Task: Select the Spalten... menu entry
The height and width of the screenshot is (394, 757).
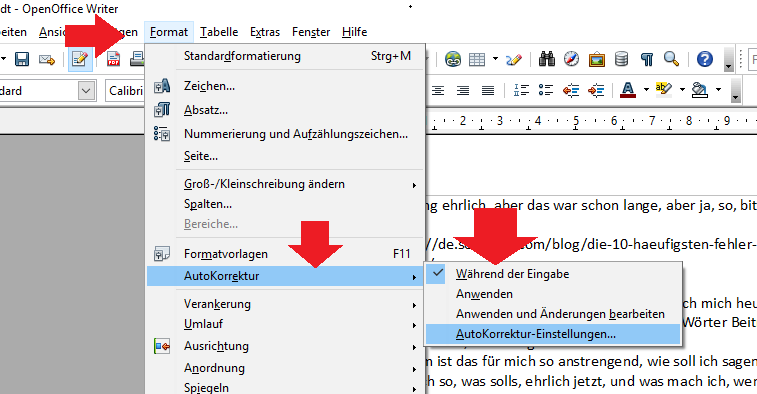Action: click(x=285, y=204)
